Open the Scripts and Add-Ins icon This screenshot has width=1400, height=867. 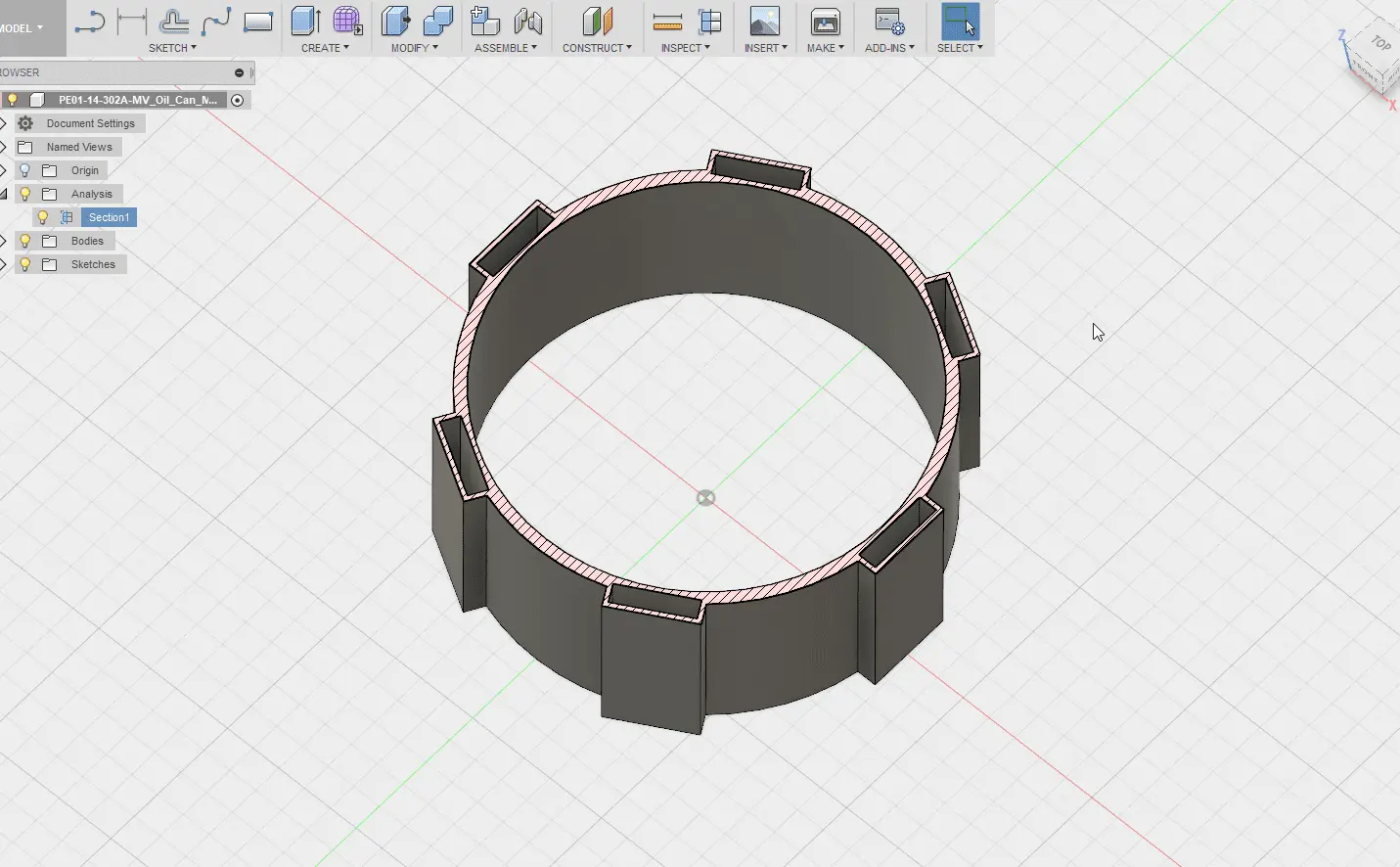click(889, 22)
